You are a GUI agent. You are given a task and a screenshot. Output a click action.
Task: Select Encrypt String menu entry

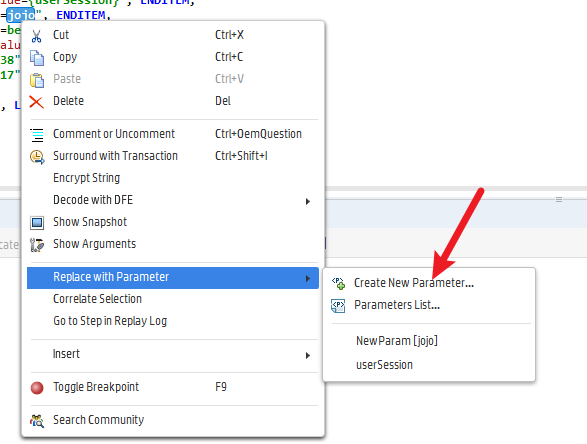click(x=173, y=178)
